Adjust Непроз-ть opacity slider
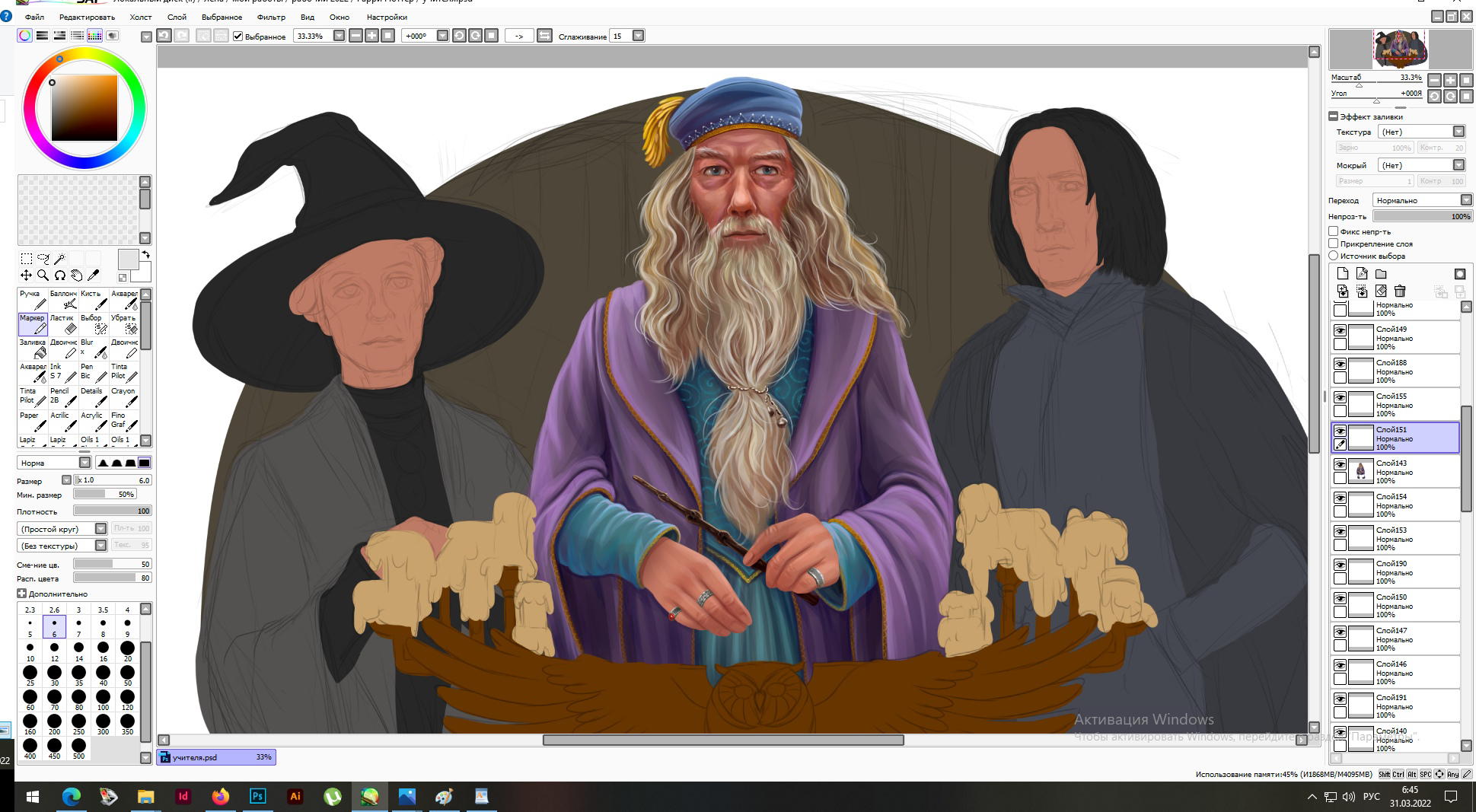1476x812 pixels. [x=1423, y=216]
